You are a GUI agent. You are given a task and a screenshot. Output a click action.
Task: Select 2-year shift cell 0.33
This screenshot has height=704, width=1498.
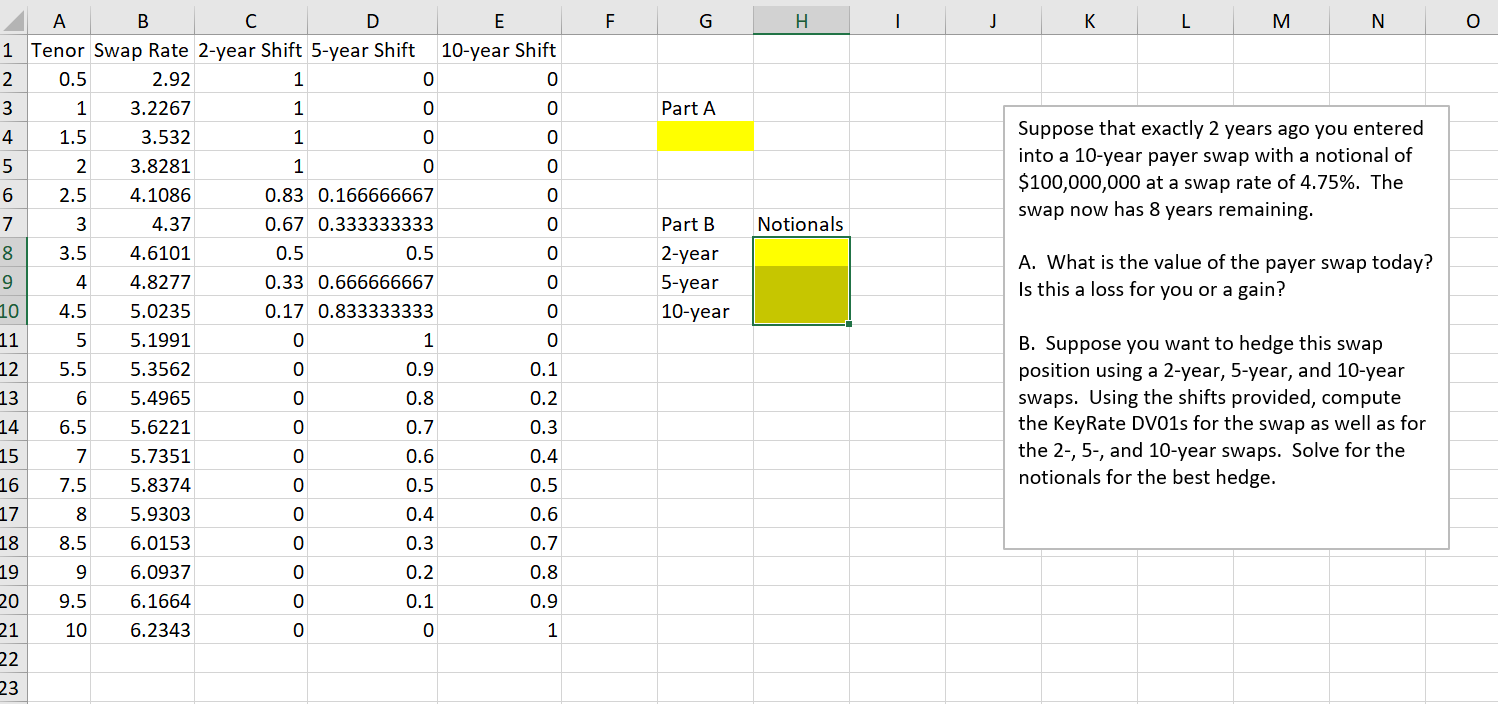tap(251, 282)
